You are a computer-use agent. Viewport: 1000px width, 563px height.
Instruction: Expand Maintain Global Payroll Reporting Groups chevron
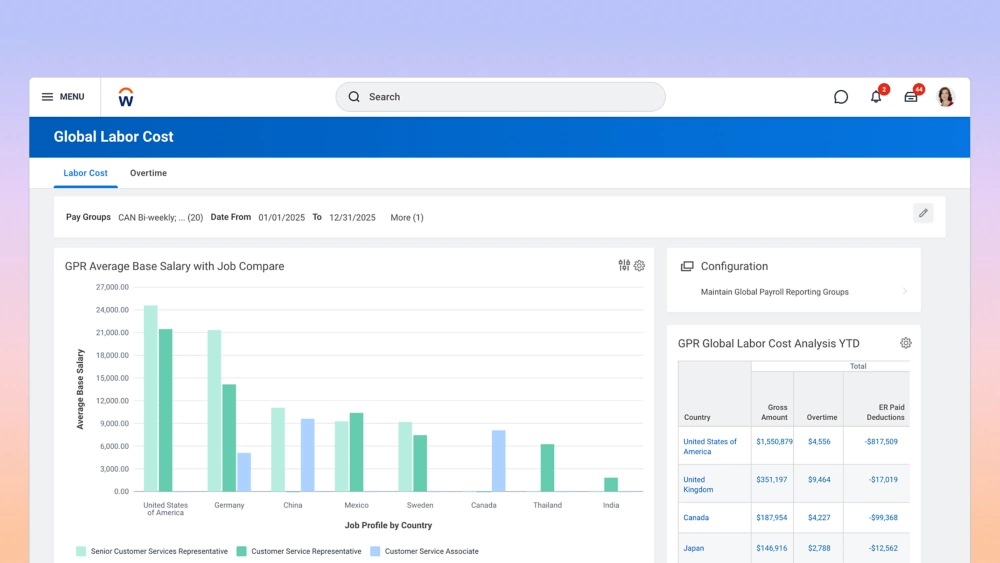[905, 292]
